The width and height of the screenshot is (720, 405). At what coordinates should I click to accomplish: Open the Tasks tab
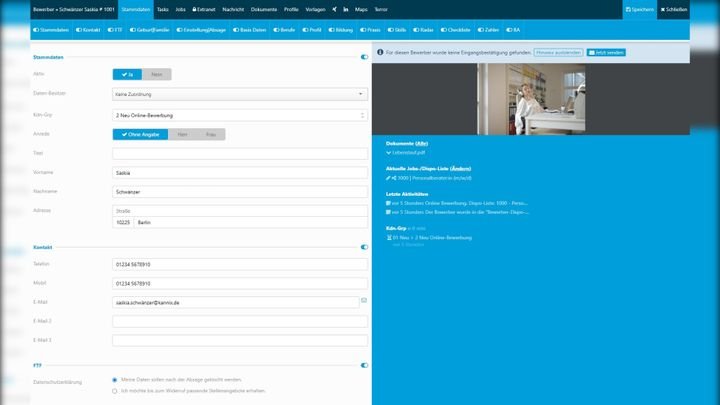point(163,9)
